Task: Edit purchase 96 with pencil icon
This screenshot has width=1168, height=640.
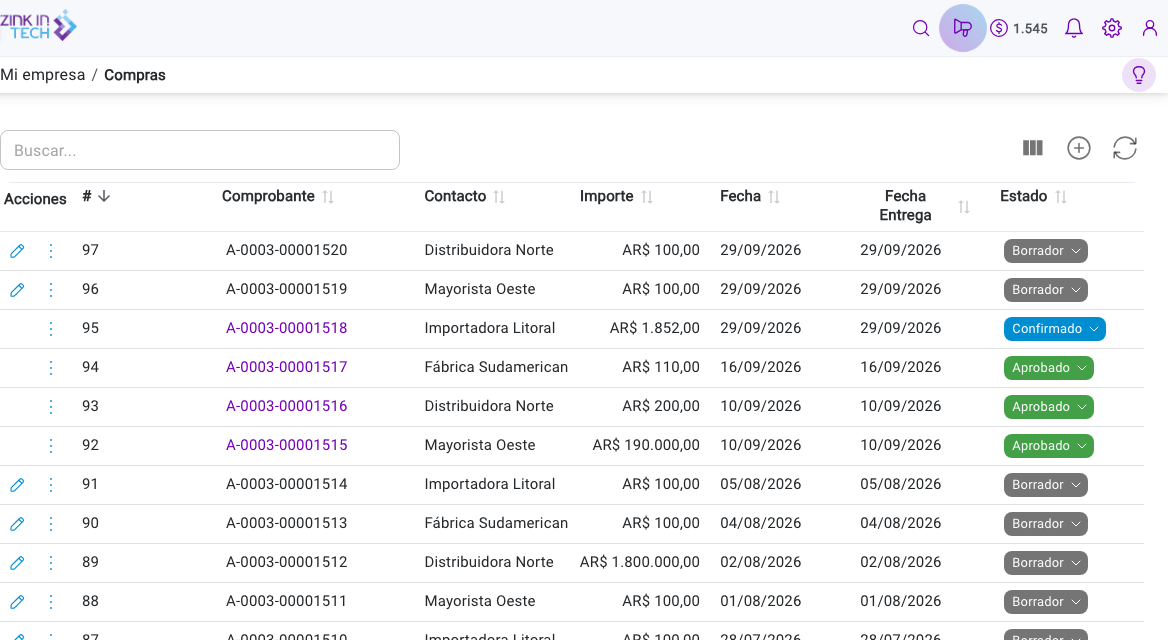Action: coord(17,290)
